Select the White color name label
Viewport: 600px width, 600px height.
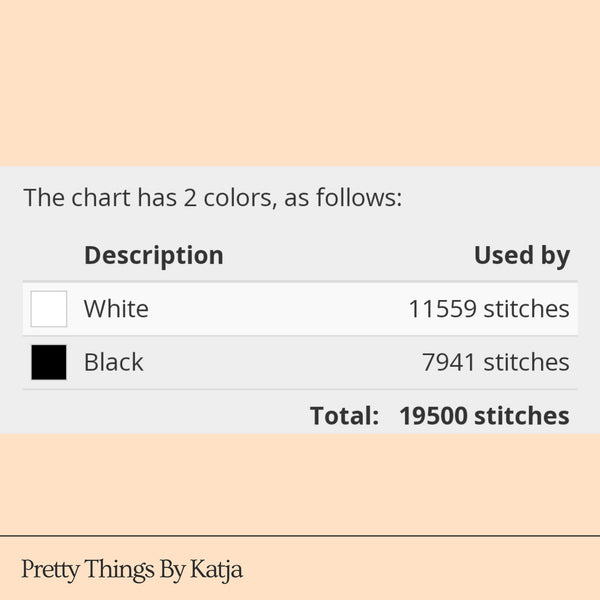tap(116, 309)
